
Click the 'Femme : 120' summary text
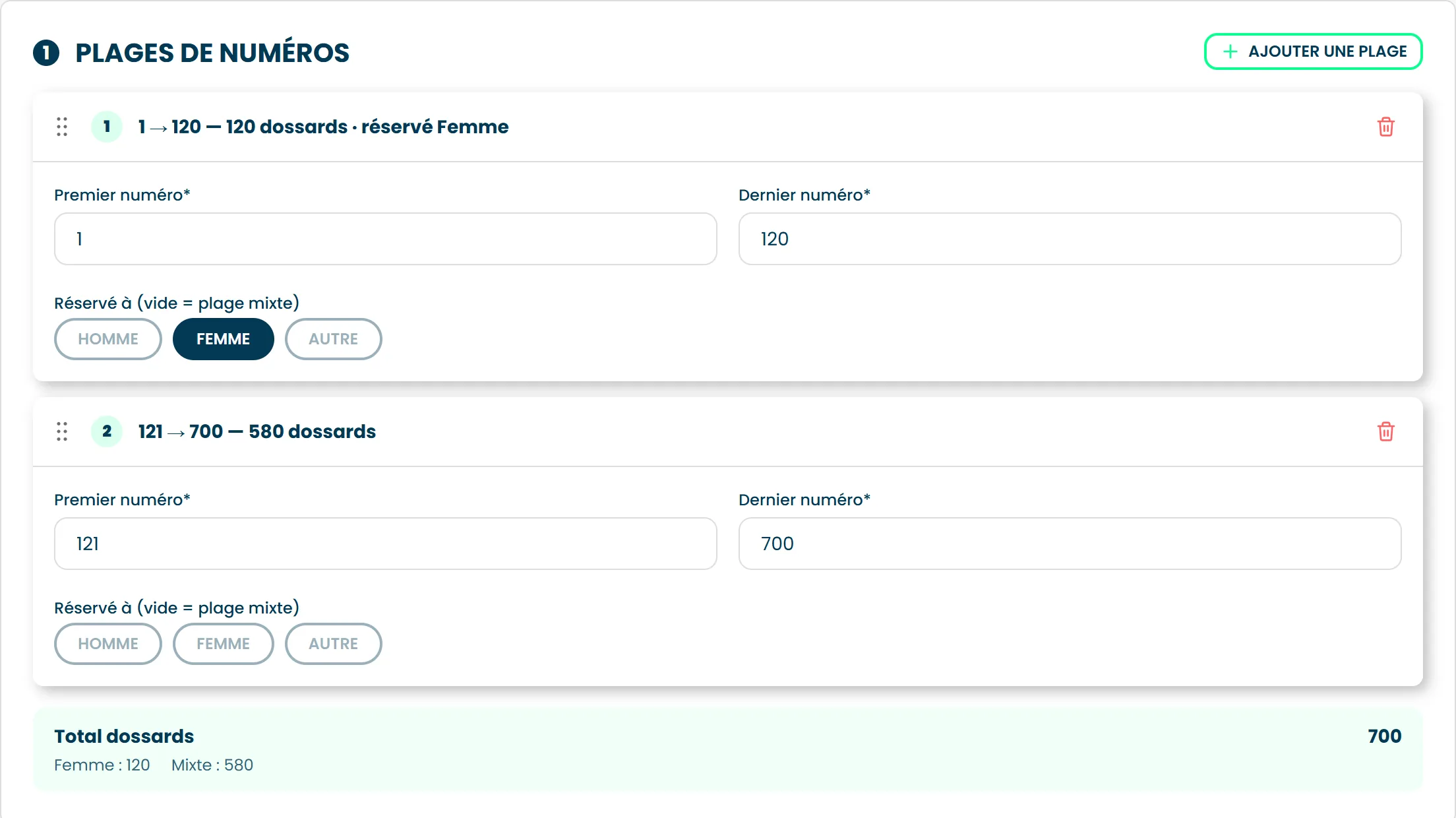point(102,765)
